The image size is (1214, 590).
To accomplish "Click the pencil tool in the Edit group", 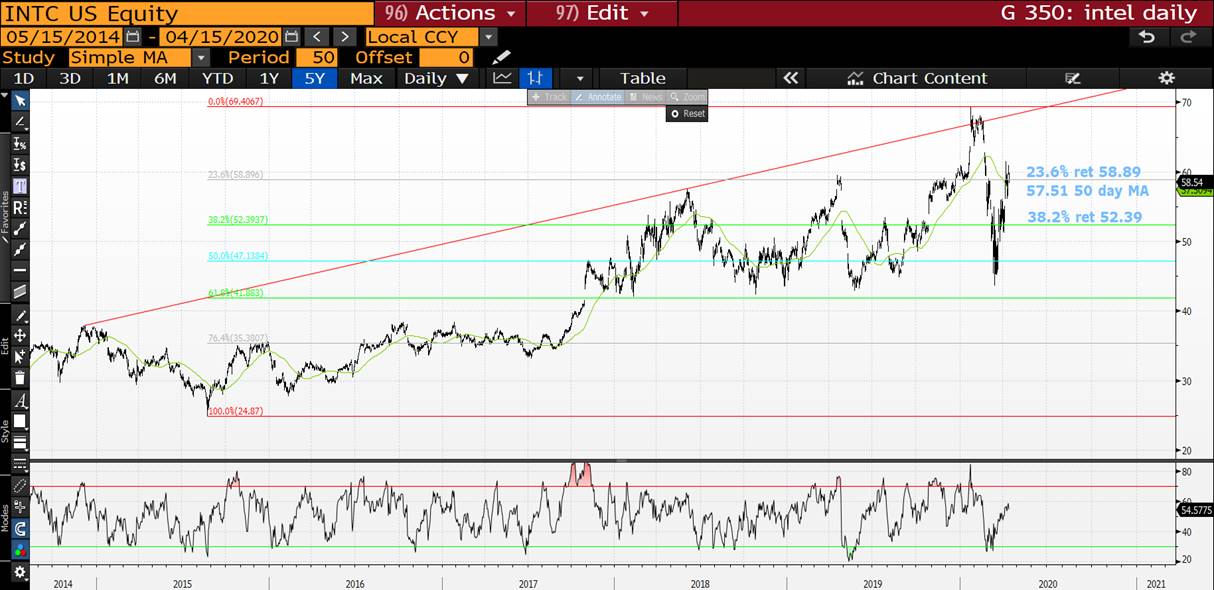I will pyautogui.click(x=20, y=316).
